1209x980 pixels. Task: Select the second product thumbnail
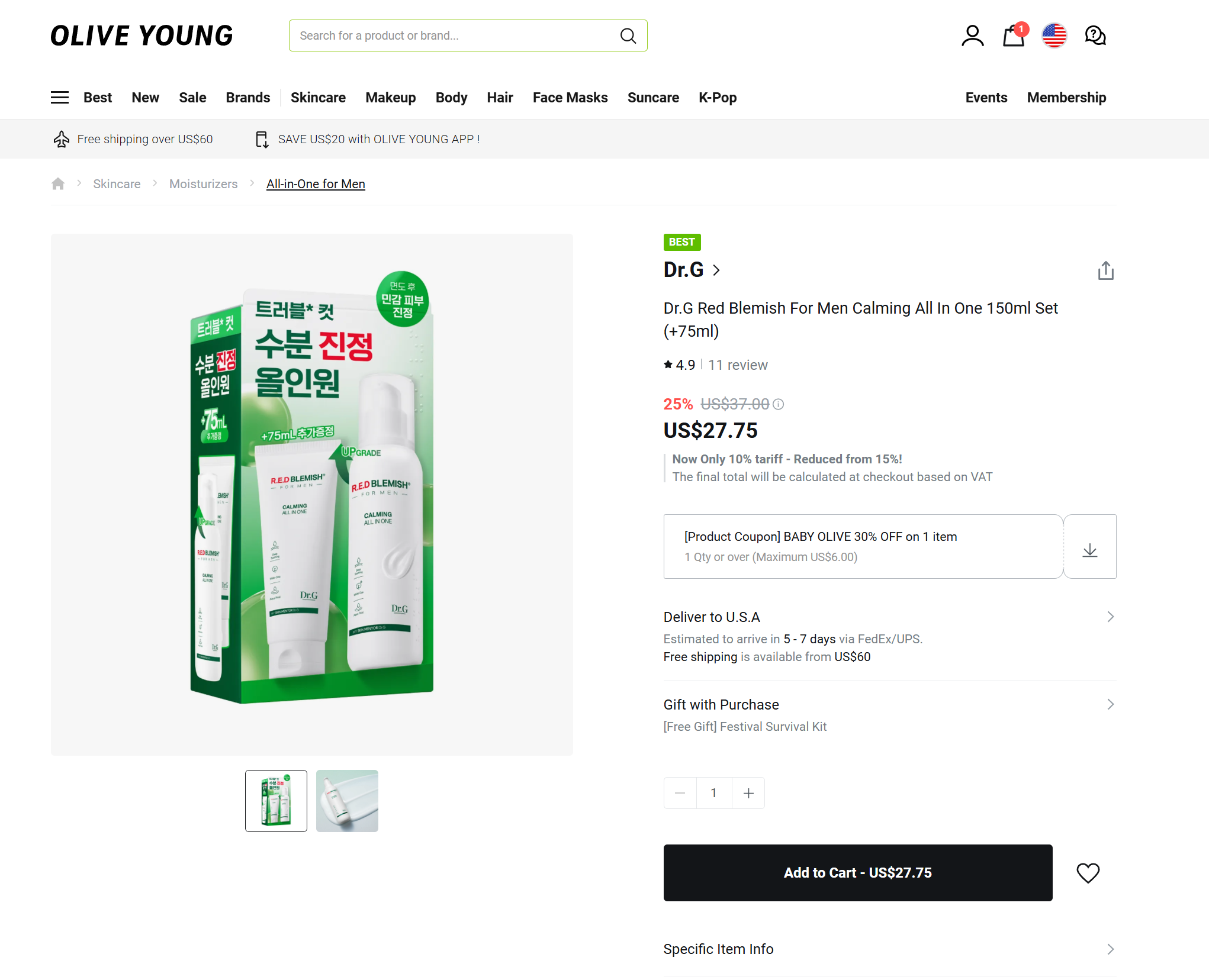click(x=347, y=801)
